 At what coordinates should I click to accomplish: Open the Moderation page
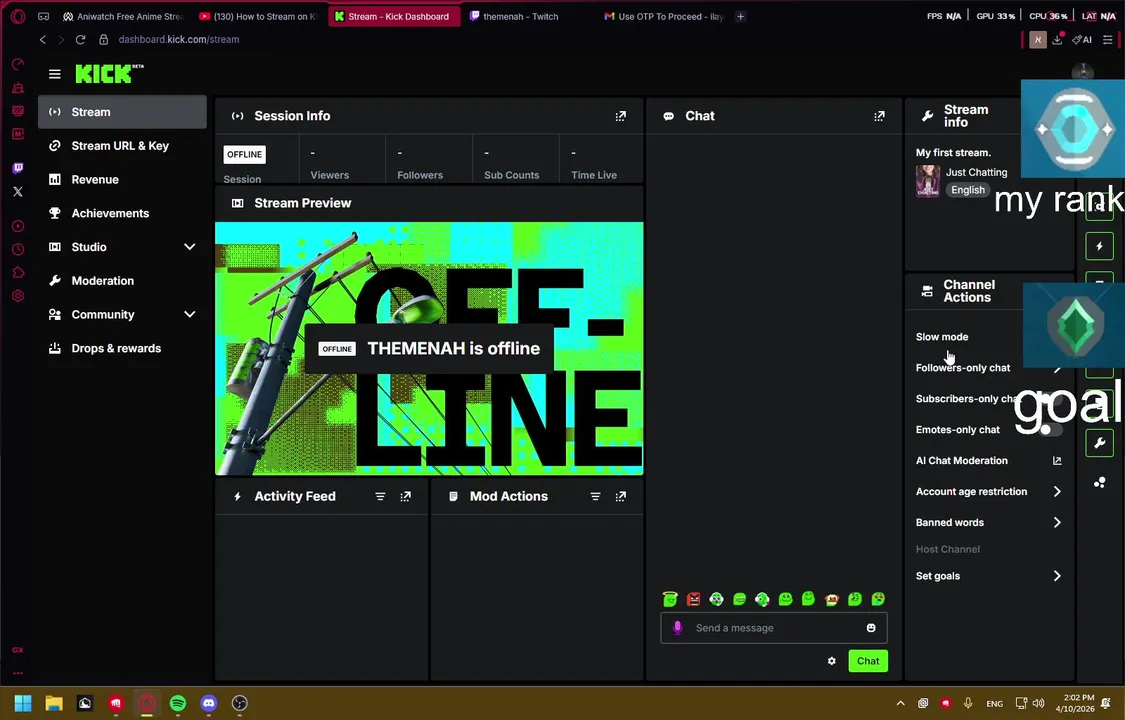point(123,280)
